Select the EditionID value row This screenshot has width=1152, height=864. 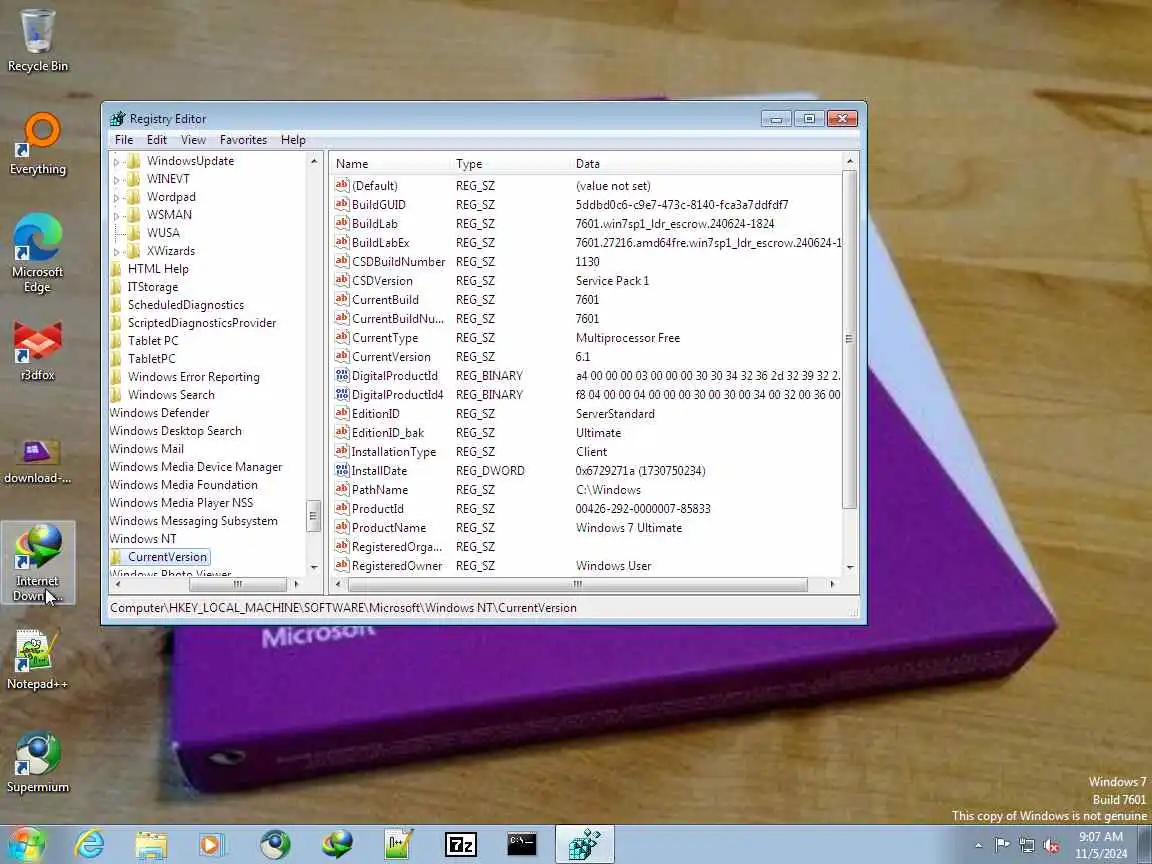point(588,414)
